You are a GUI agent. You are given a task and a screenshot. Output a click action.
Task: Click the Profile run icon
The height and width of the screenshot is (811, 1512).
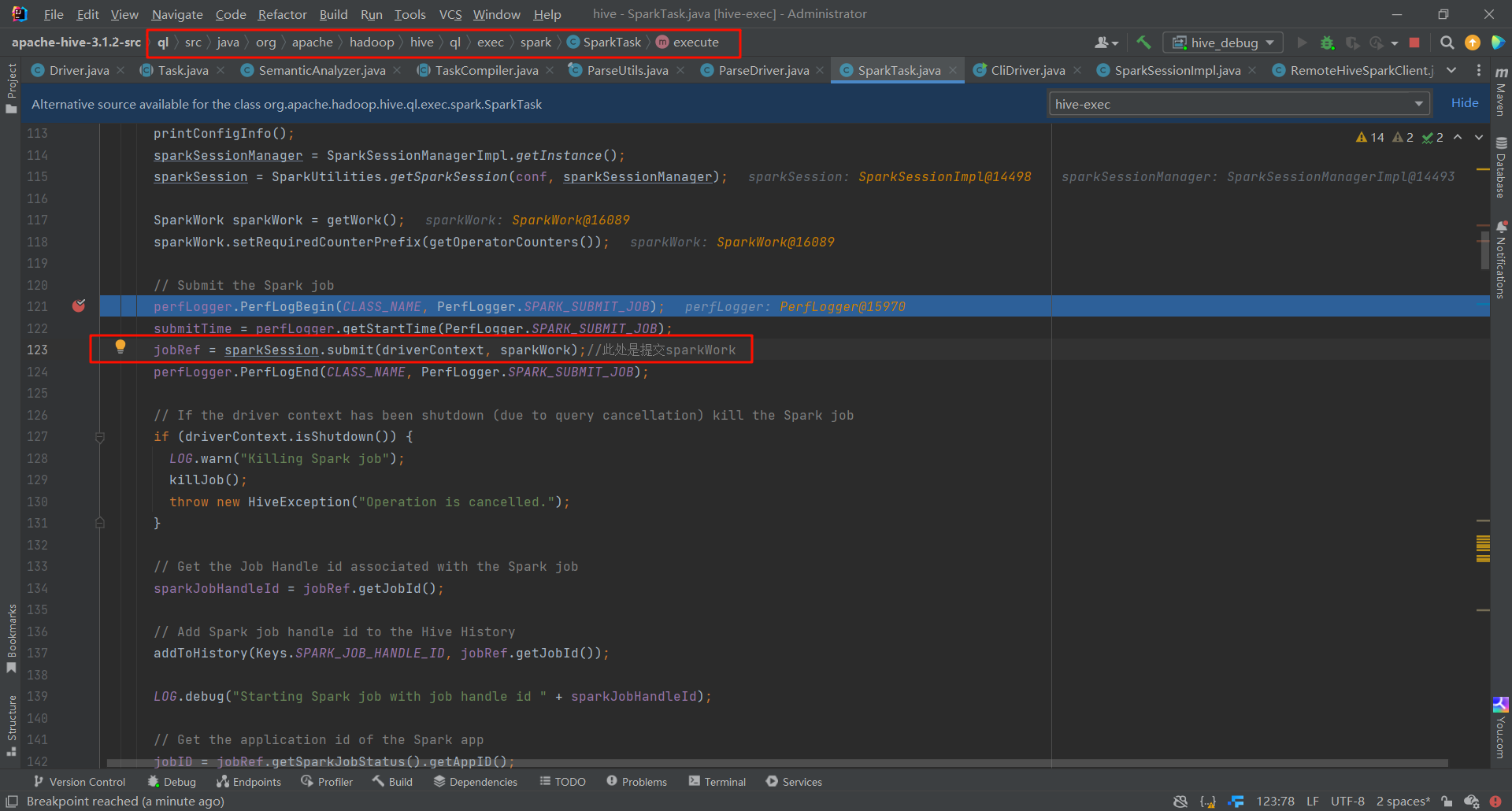pyautogui.click(x=1377, y=43)
